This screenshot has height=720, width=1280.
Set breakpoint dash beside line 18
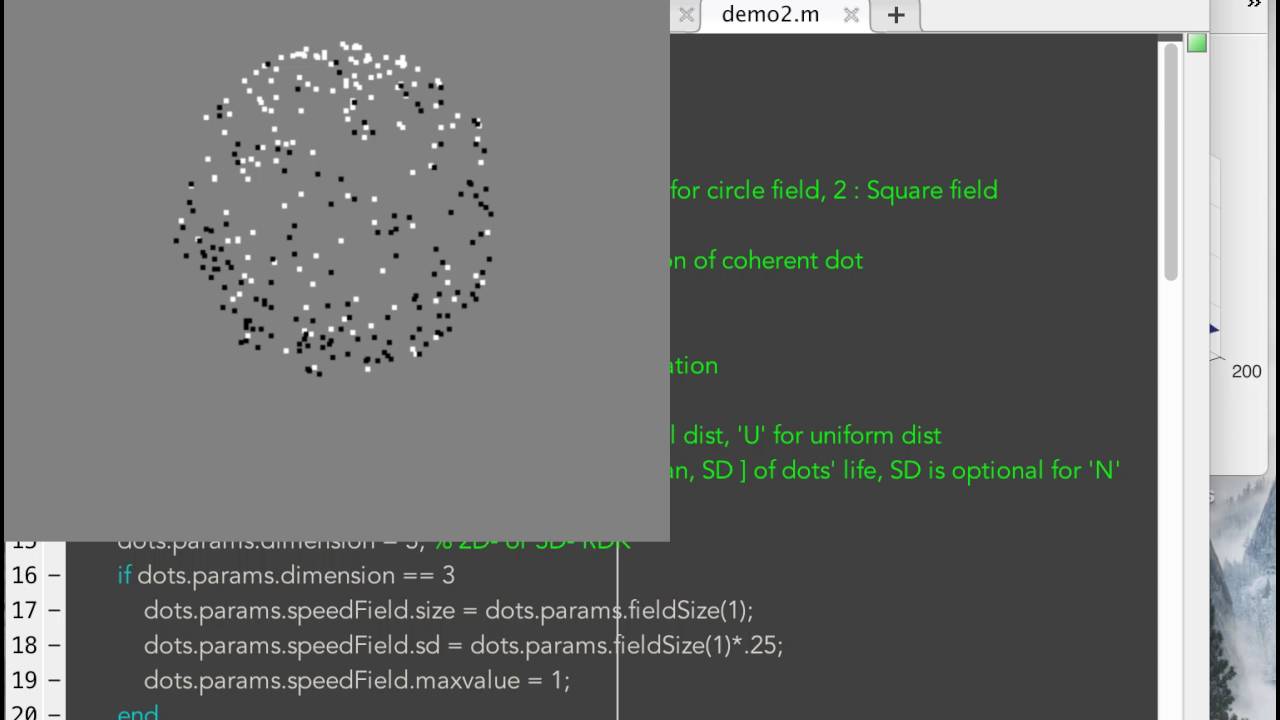click(54, 646)
